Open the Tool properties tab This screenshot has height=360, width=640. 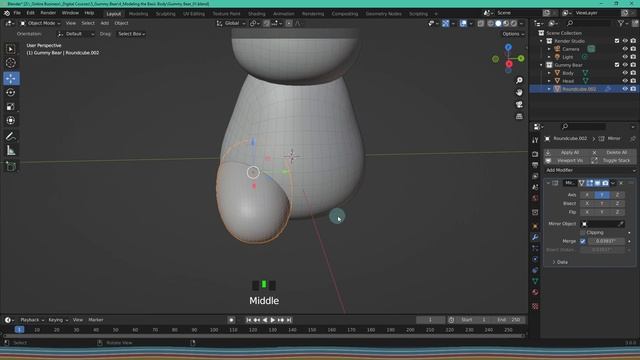click(x=535, y=140)
